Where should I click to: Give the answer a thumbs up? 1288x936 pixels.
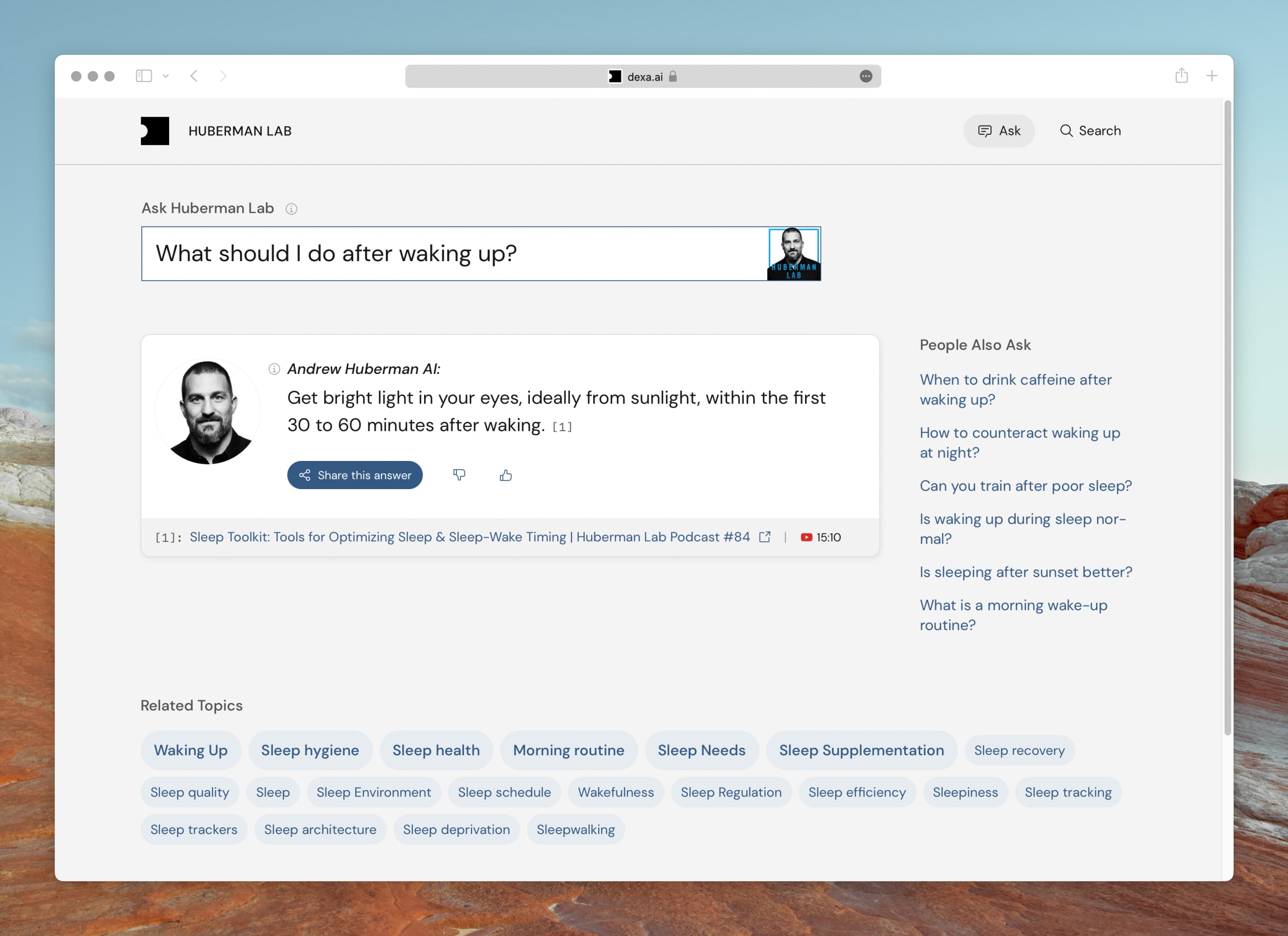(x=506, y=475)
